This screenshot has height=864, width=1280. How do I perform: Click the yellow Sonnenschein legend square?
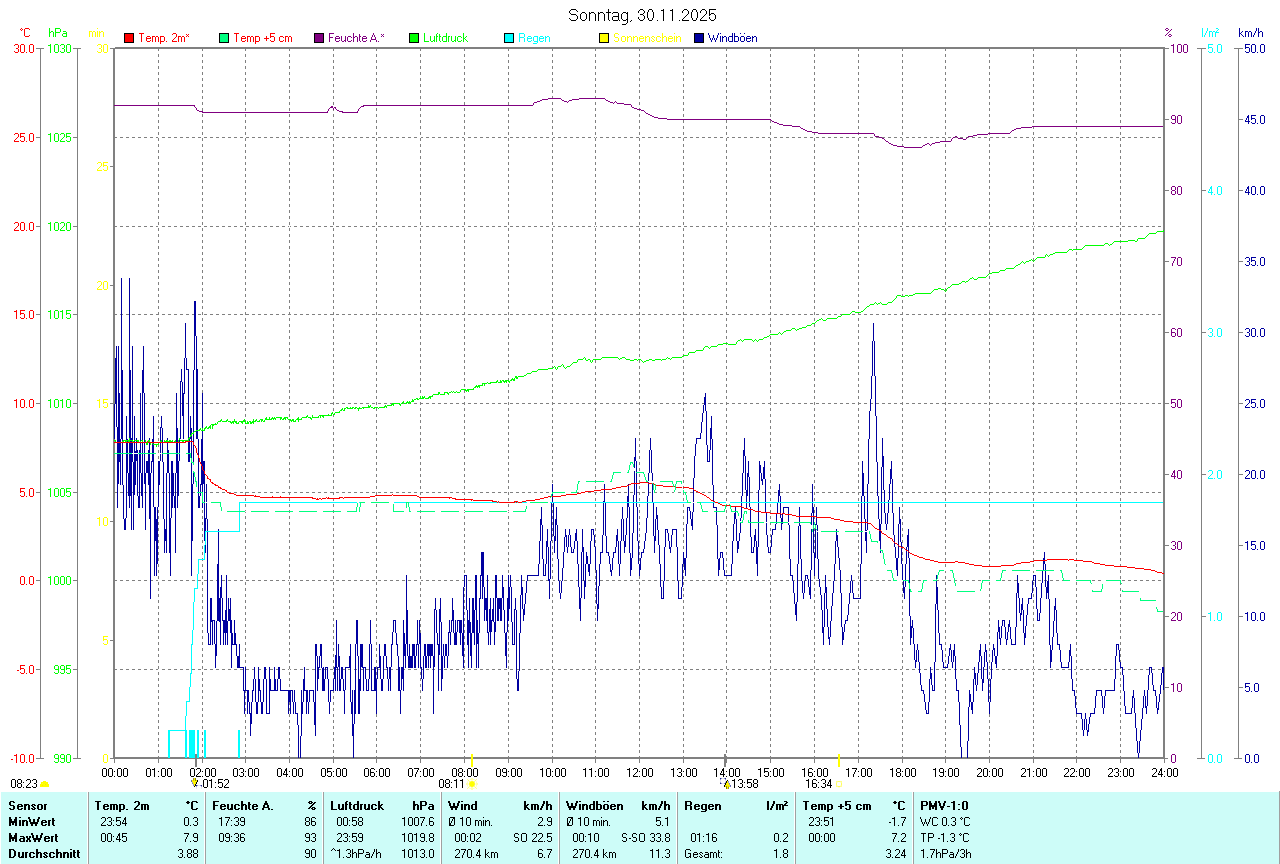(x=604, y=38)
